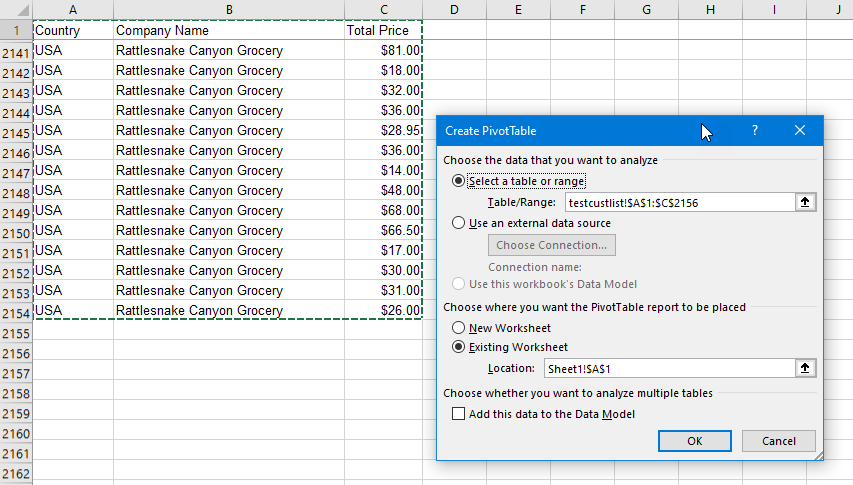Select the New Worksheet radio button
This screenshot has width=853, height=485.
click(x=459, y=328)
